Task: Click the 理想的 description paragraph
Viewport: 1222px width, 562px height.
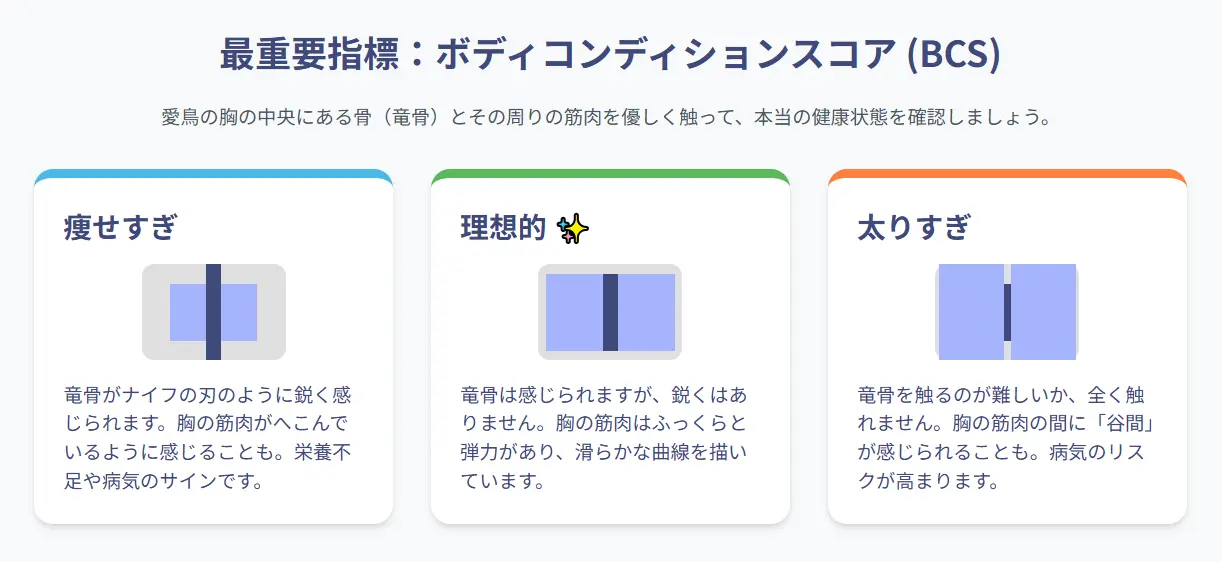Action: [x=604, y=438]
